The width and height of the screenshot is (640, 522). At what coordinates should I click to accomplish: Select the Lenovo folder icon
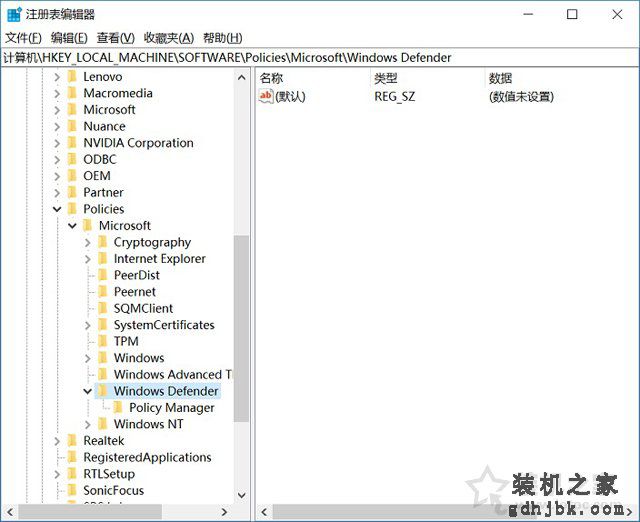(x=72, y=76)
